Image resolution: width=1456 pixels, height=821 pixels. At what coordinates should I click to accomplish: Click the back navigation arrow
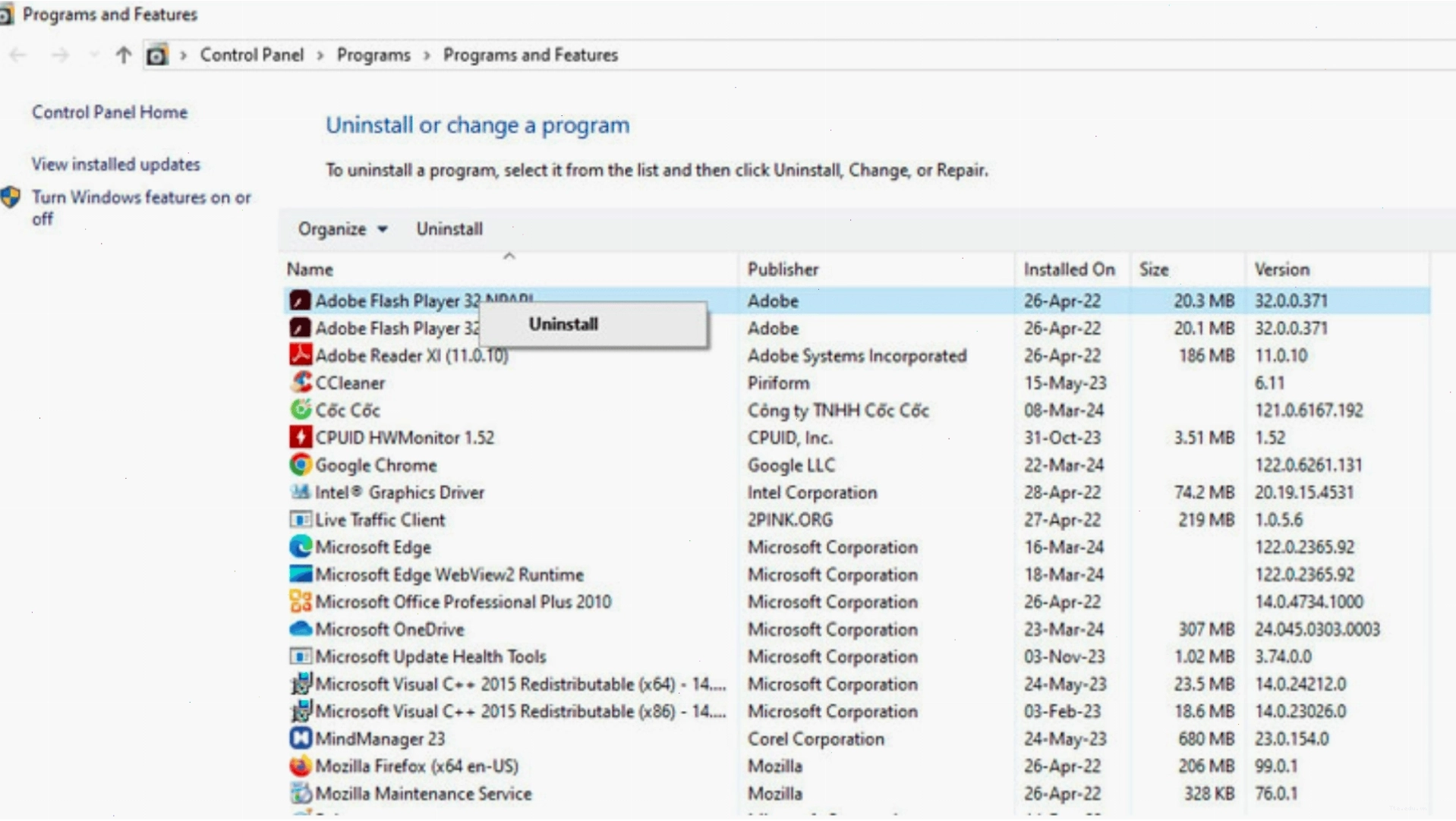point(18,55)
